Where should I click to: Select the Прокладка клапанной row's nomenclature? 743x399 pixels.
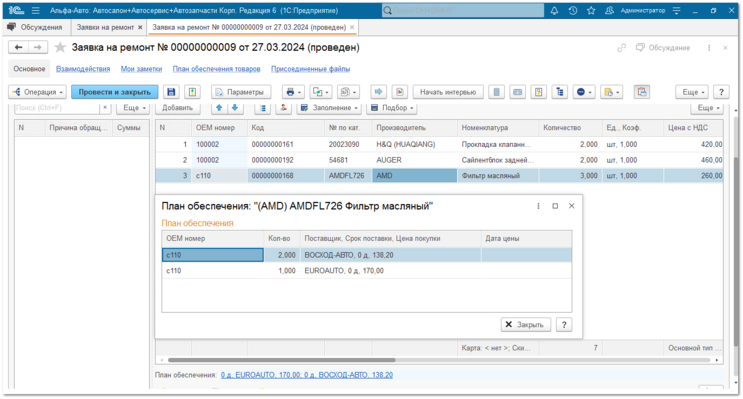pyautogui.click(x=497, y=144)
